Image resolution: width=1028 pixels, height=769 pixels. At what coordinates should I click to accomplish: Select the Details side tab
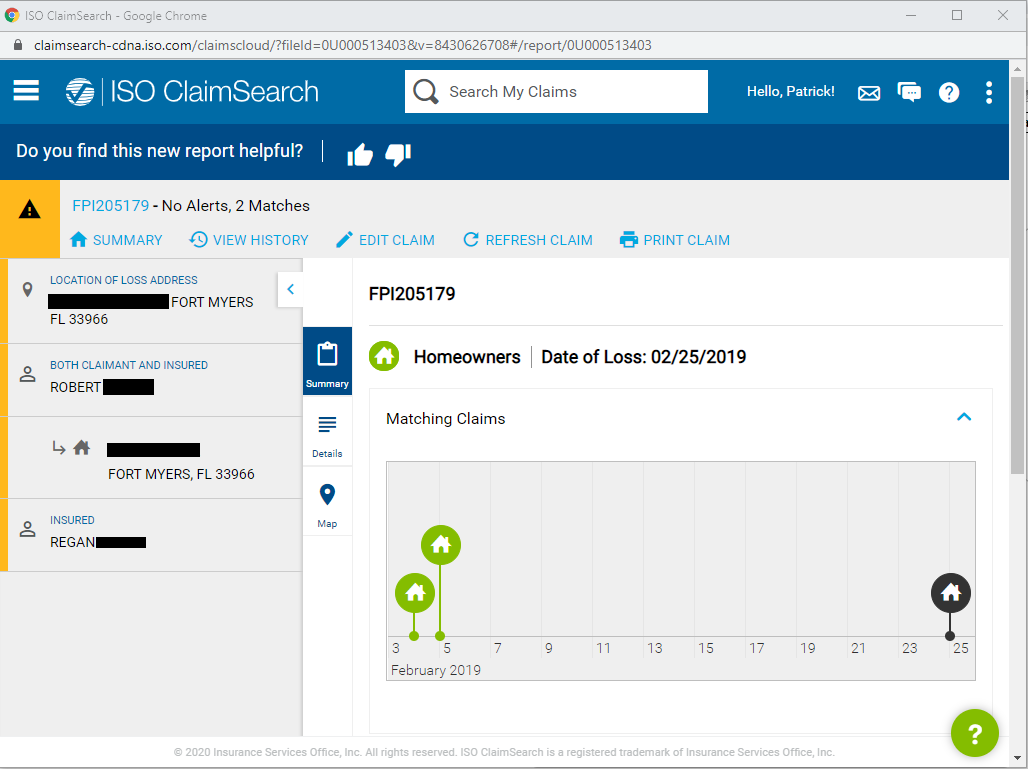(x=327, y=436)
